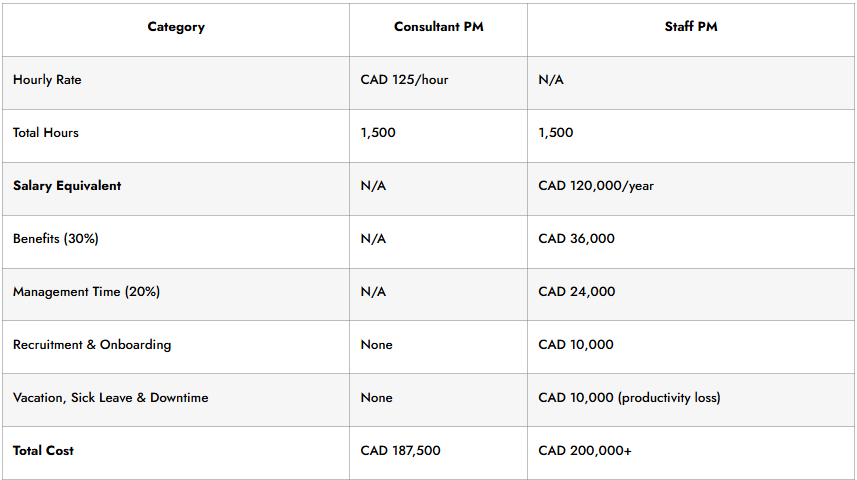Select the Staff PM column header

coord(691,27)
